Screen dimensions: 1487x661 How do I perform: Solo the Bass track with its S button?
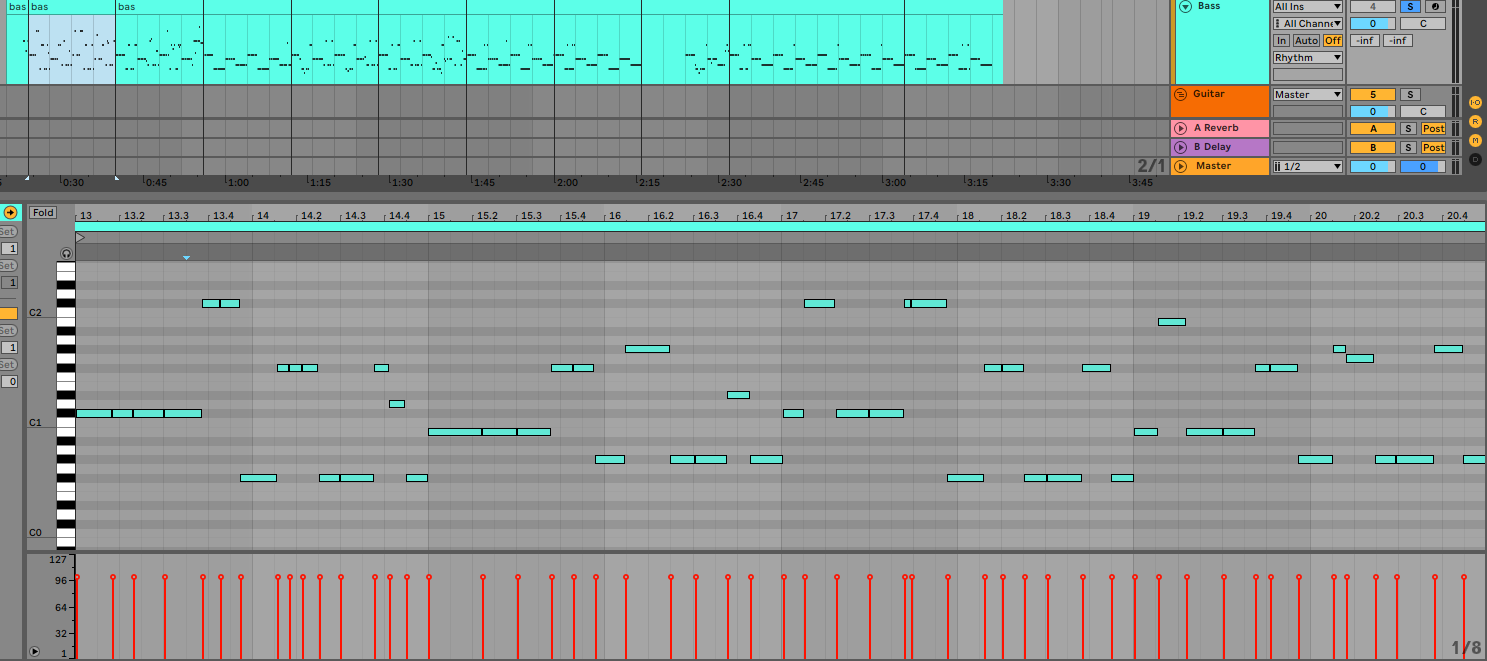click(x=1410, y=7)
